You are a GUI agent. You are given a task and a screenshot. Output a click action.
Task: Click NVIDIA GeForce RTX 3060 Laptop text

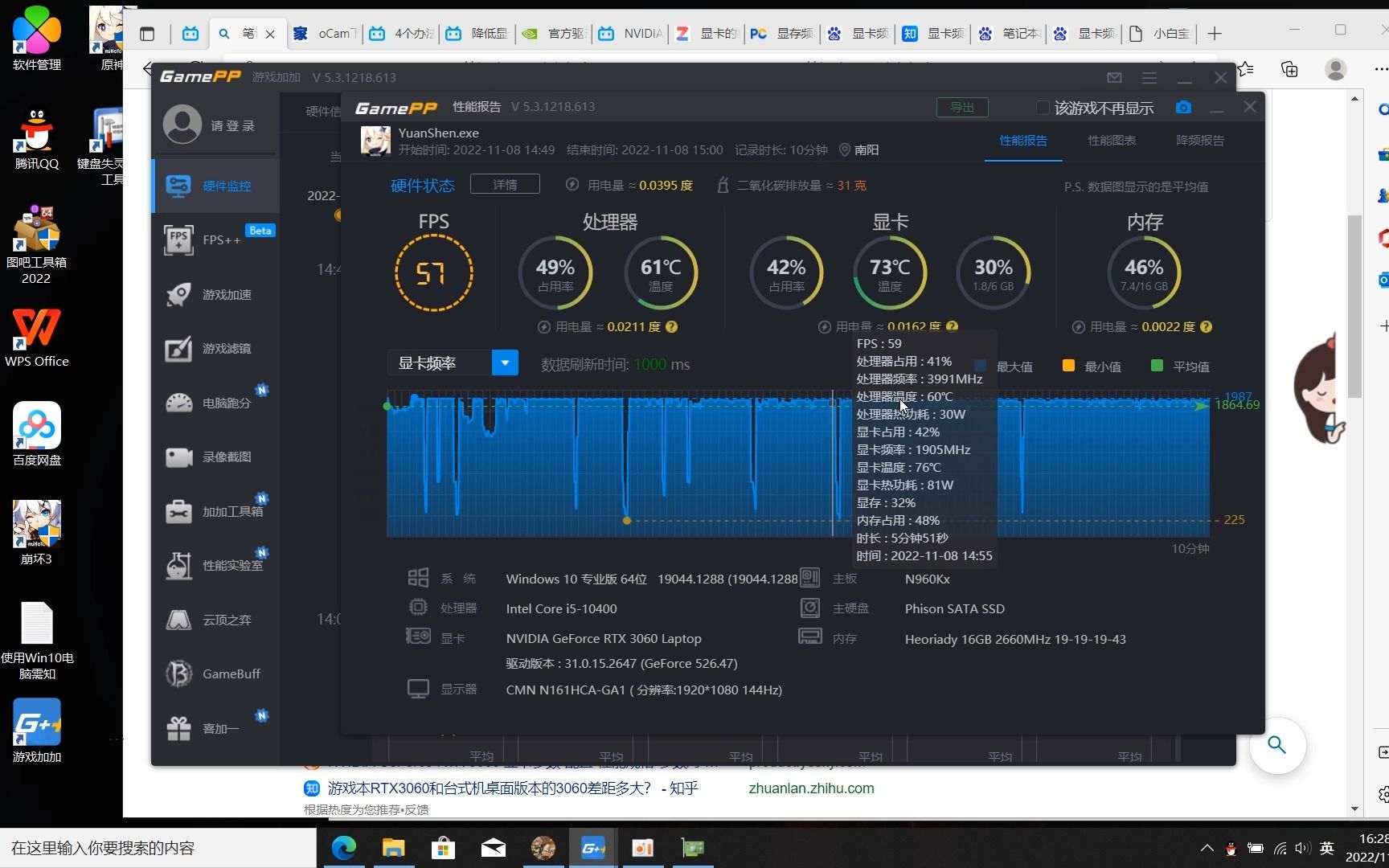(x=604, y=639)
